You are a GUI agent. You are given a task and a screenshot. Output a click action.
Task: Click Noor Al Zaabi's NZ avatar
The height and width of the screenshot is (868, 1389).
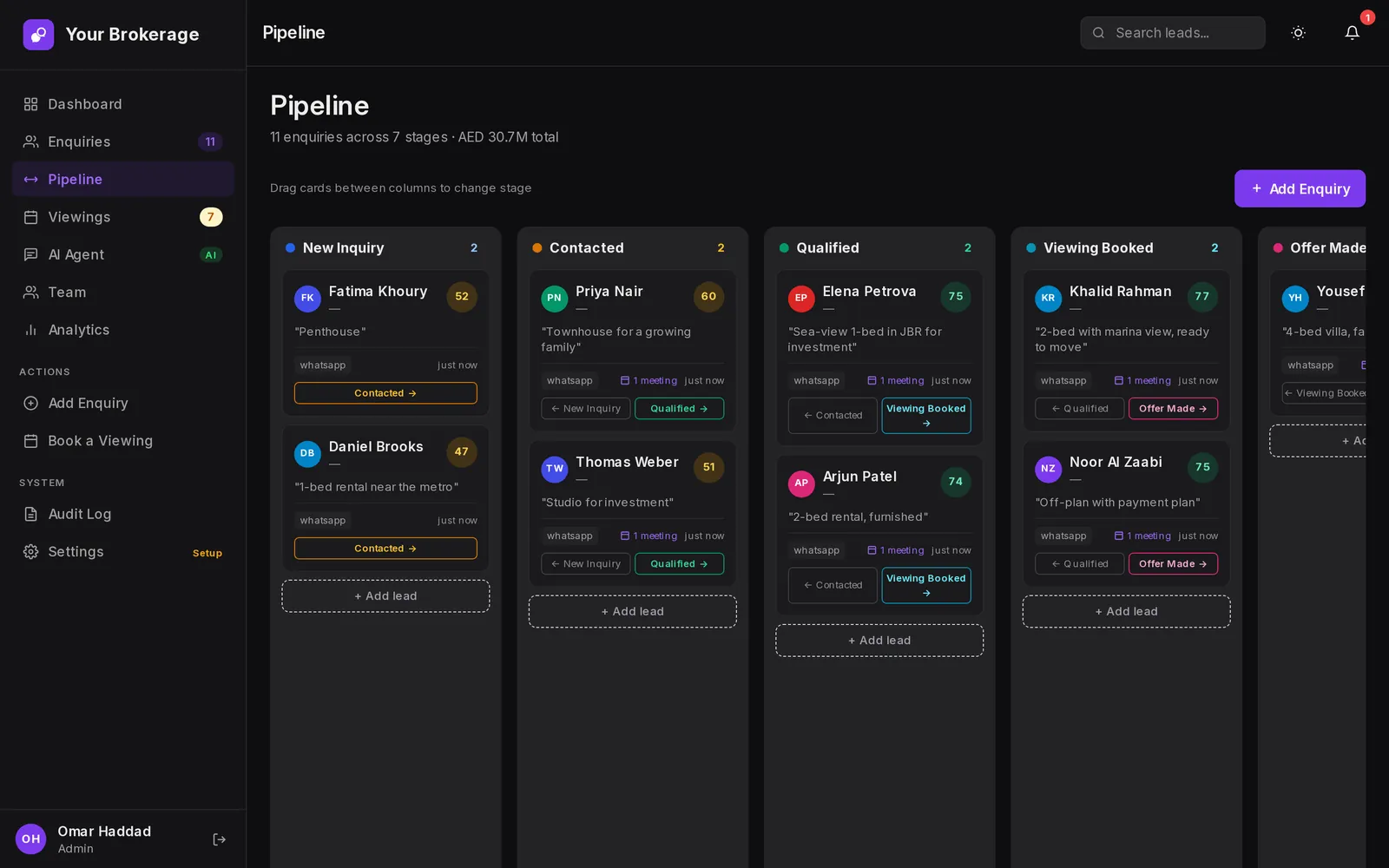(1048, 469)
